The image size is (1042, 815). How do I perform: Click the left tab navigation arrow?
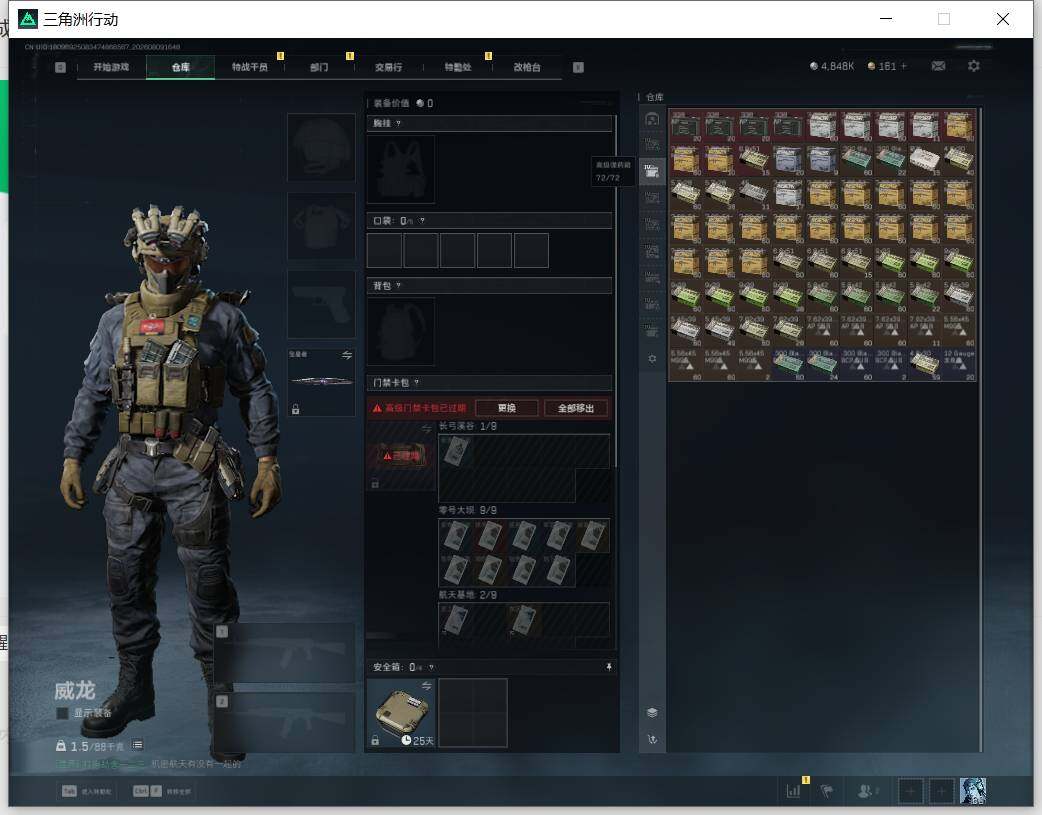click(60, 67)
